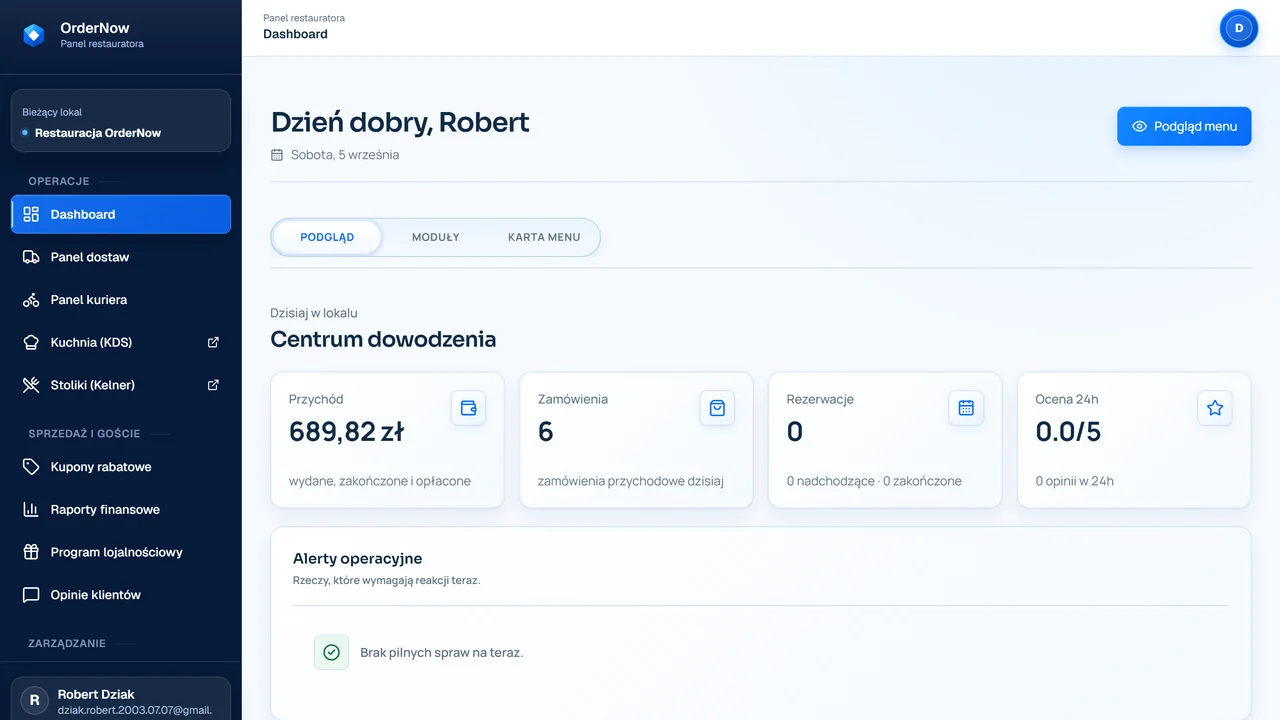Click the Zamówienia count 6
This screenshot has height=720, width=1280.
tap(546, 432)
